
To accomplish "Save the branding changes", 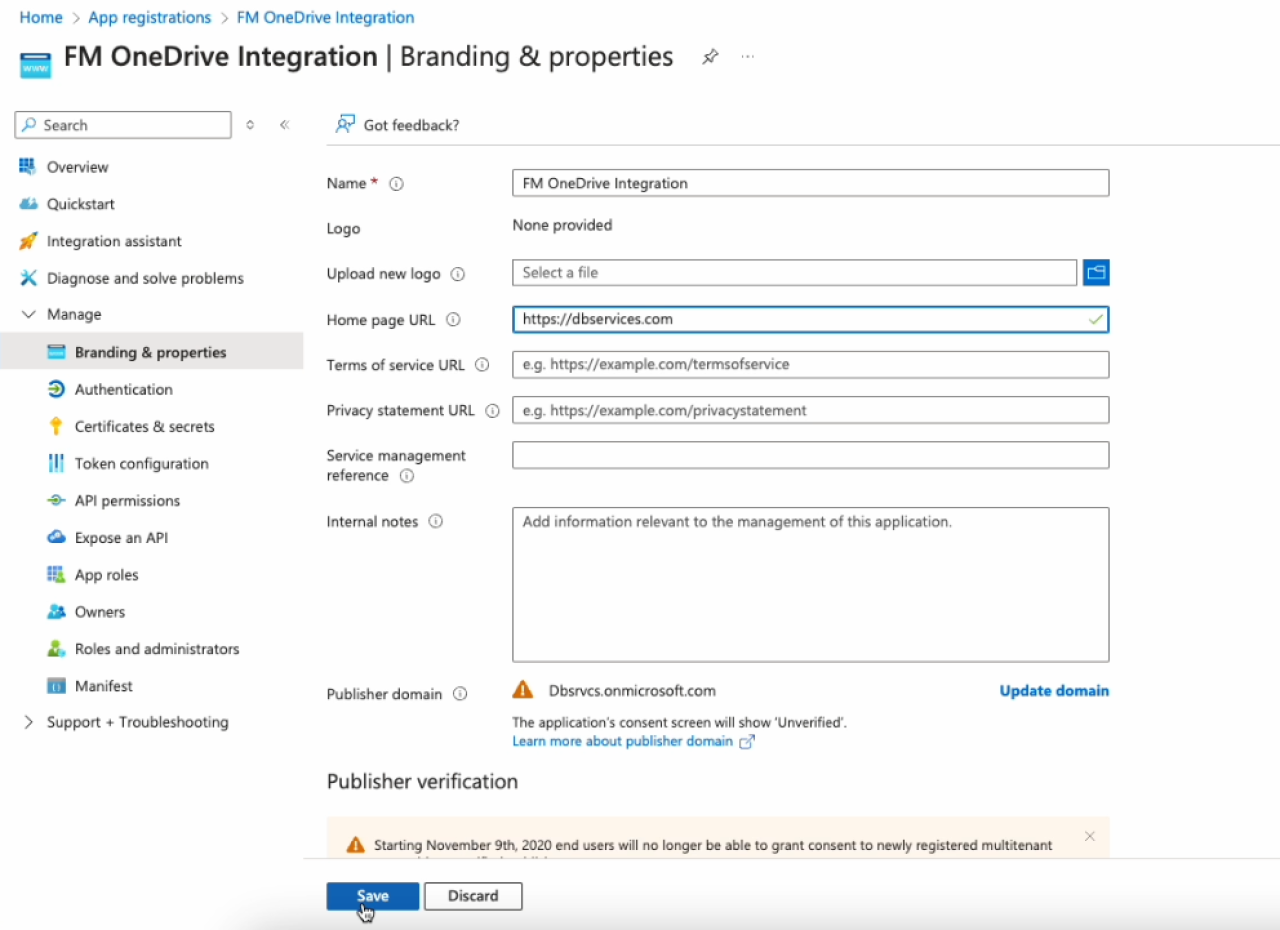I will pos(373,896).
